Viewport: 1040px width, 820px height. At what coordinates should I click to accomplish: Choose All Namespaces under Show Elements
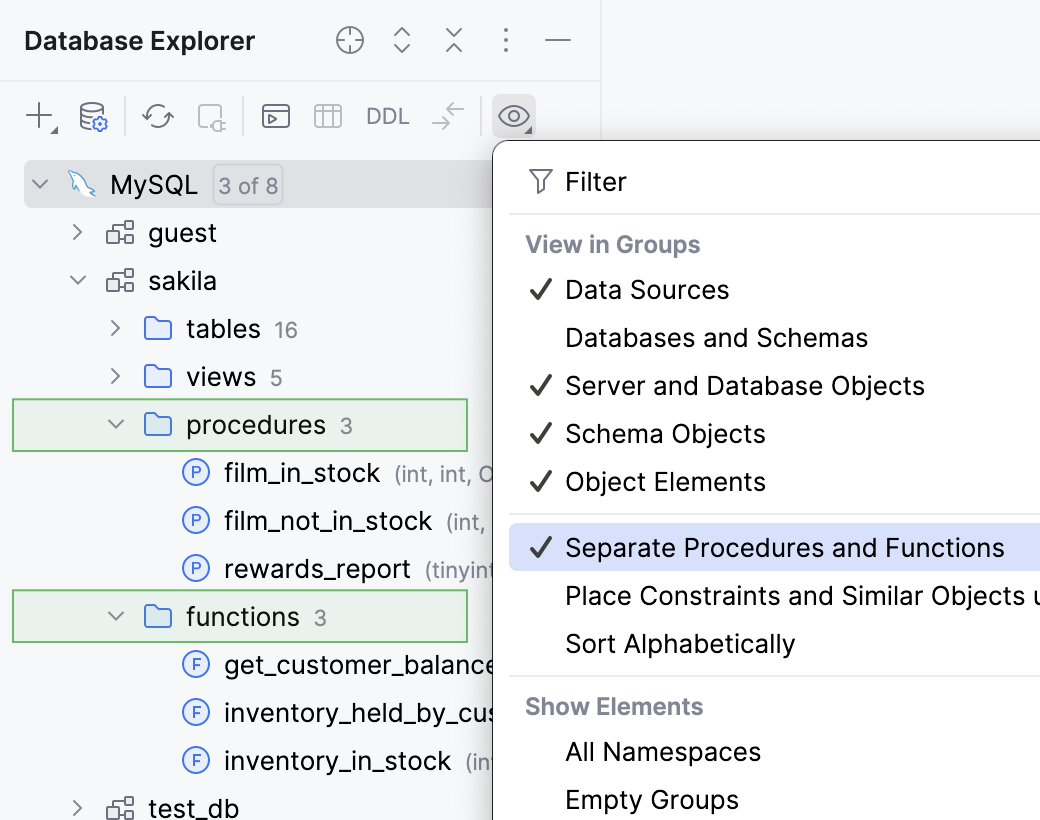point(663,751)
